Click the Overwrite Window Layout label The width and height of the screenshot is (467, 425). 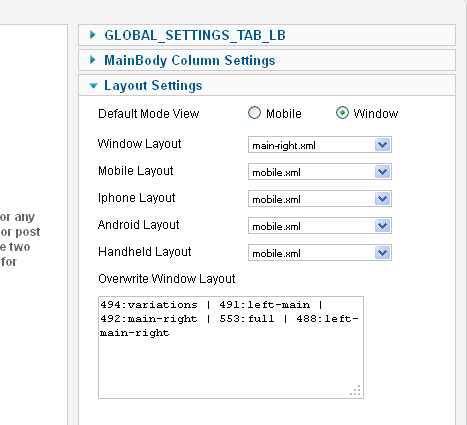pos(167,279)
